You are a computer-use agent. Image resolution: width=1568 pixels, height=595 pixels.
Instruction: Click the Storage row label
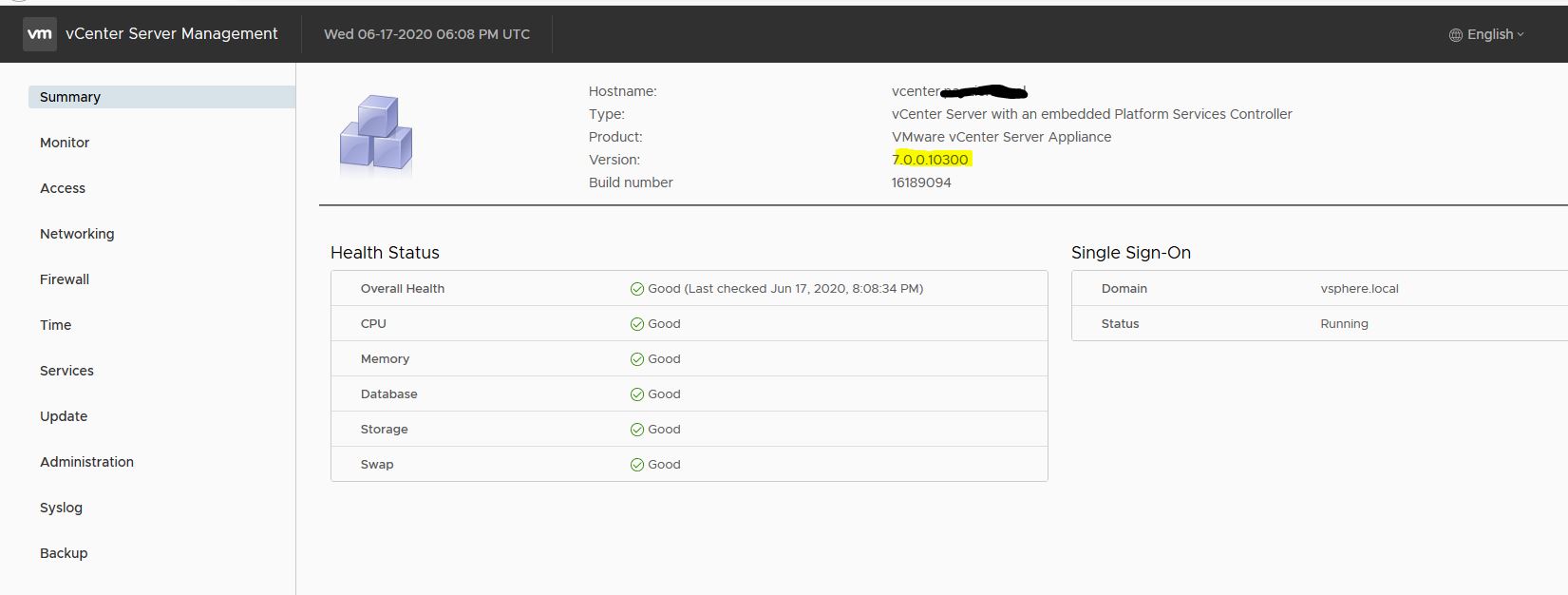pos(385,430)
